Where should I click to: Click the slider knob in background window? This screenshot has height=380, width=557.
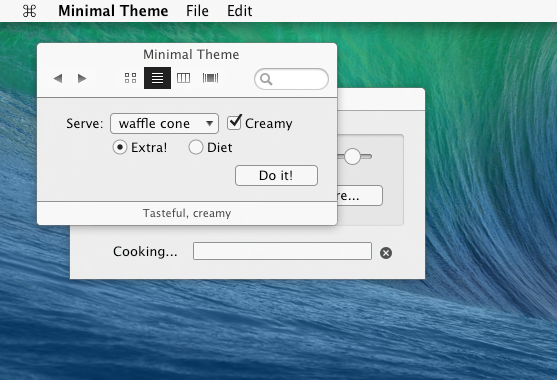pos(352,156)
